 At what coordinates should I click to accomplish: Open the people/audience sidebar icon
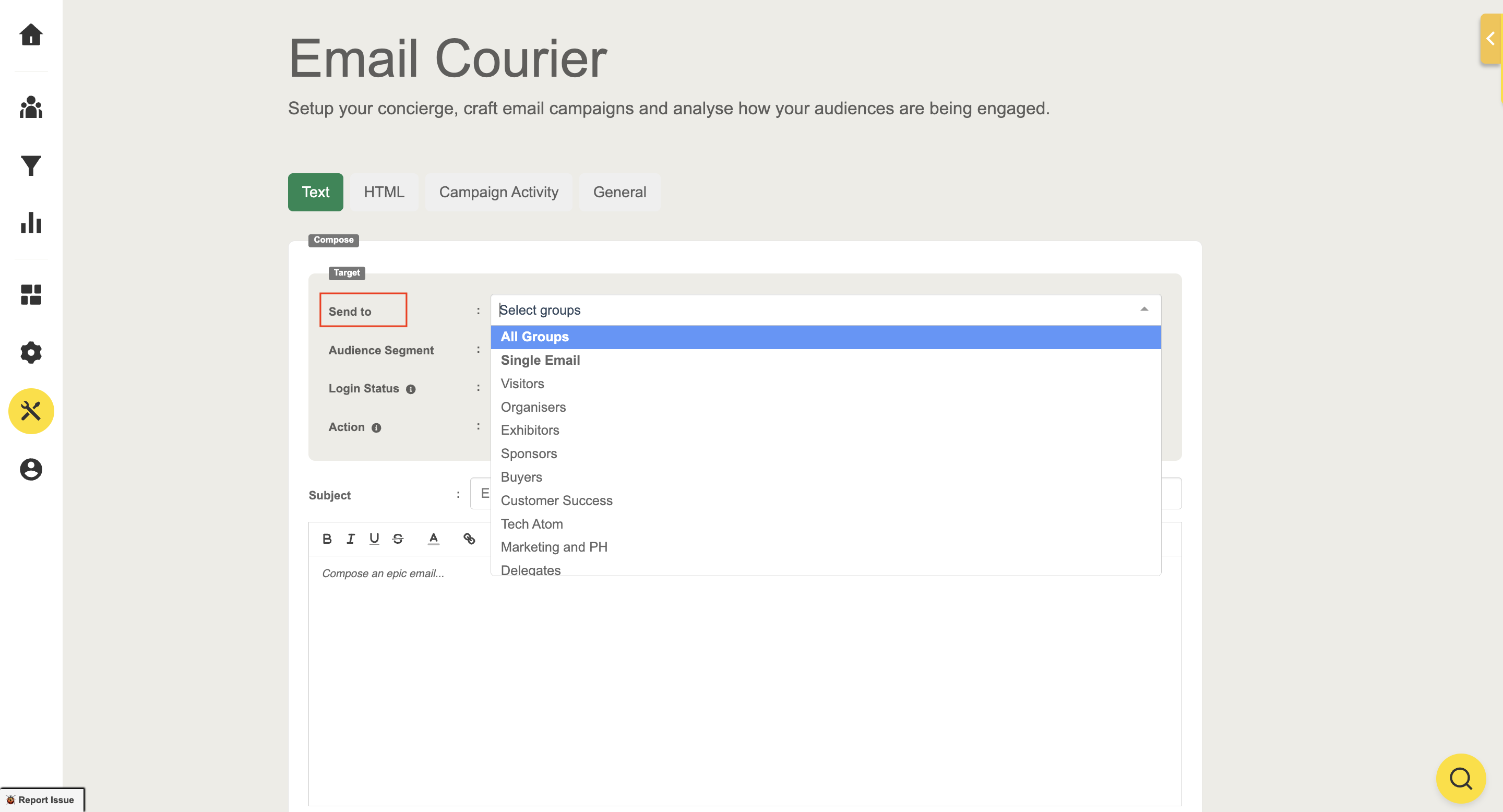31,108
